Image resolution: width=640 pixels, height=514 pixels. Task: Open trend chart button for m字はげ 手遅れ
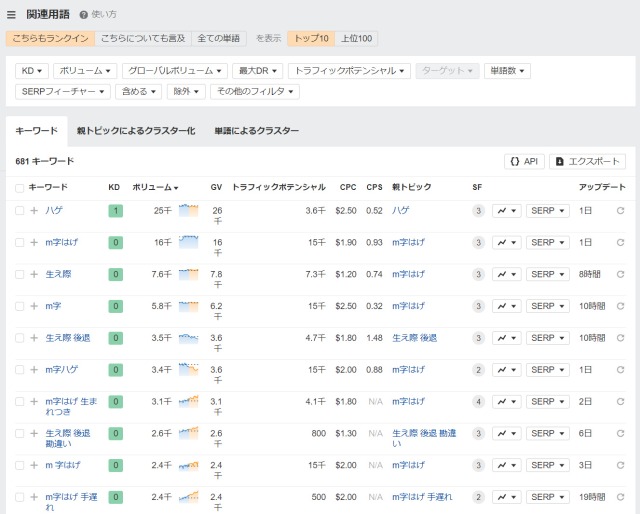507,497
